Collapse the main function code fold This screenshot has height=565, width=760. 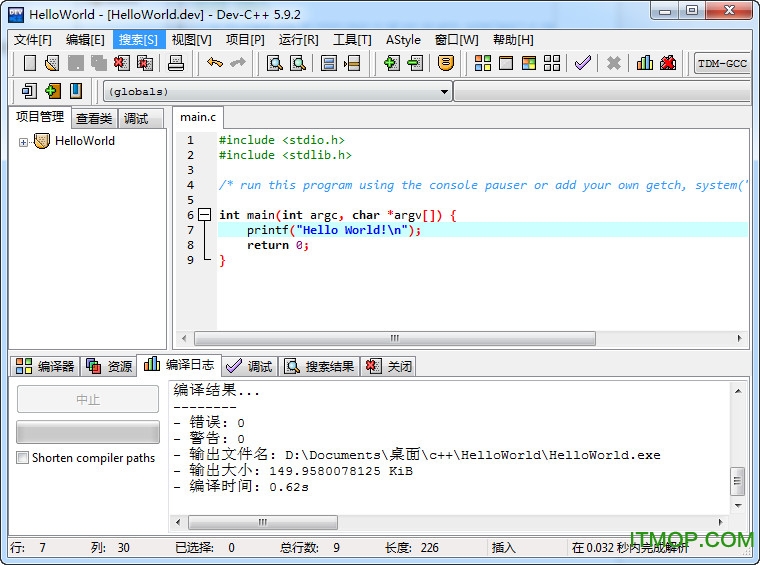pos(204,215)
